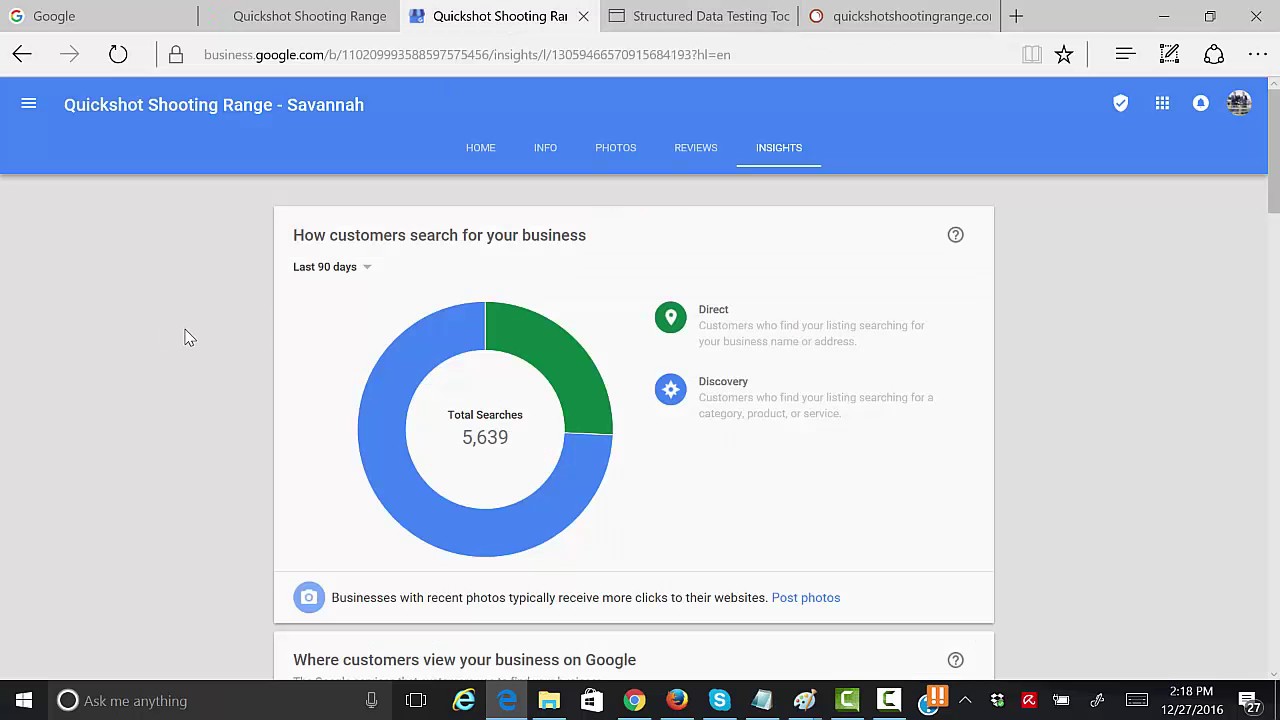The image size is (1280, 720).
Task: Open File Explorer from taskbar
Action: click(549, 701)
